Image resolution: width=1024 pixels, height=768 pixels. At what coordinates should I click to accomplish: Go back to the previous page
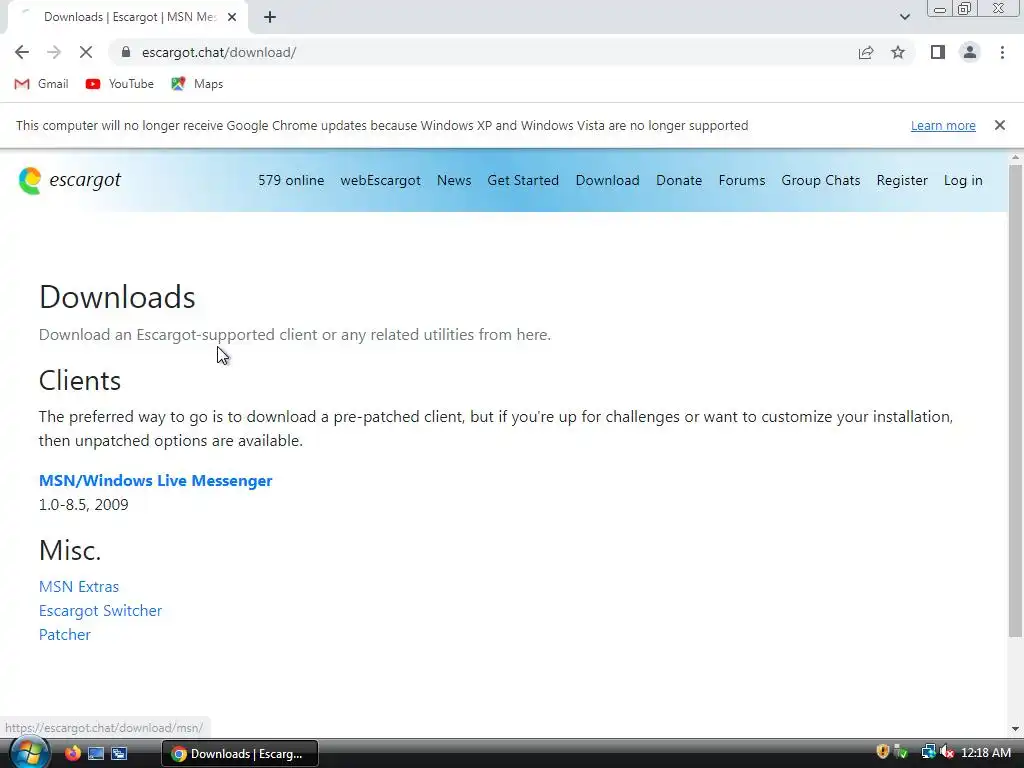tap(22, 52)
